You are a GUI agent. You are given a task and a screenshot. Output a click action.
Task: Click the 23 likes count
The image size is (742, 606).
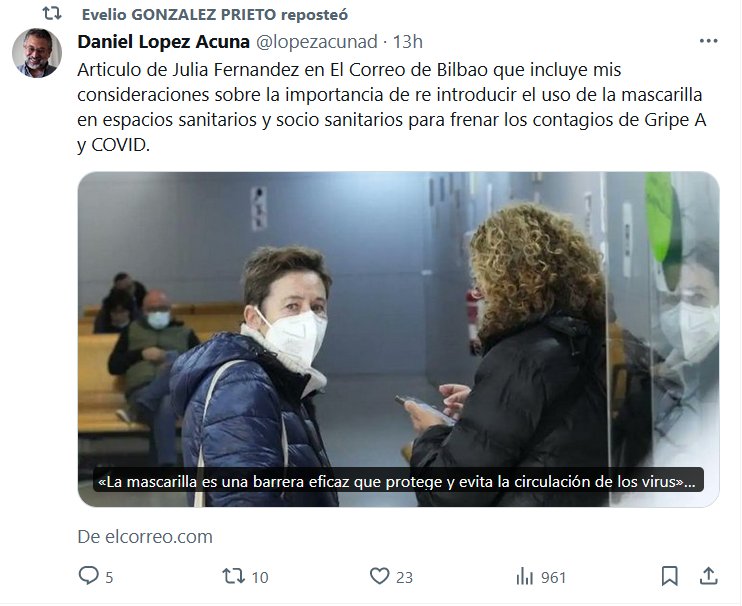point(404,577)
